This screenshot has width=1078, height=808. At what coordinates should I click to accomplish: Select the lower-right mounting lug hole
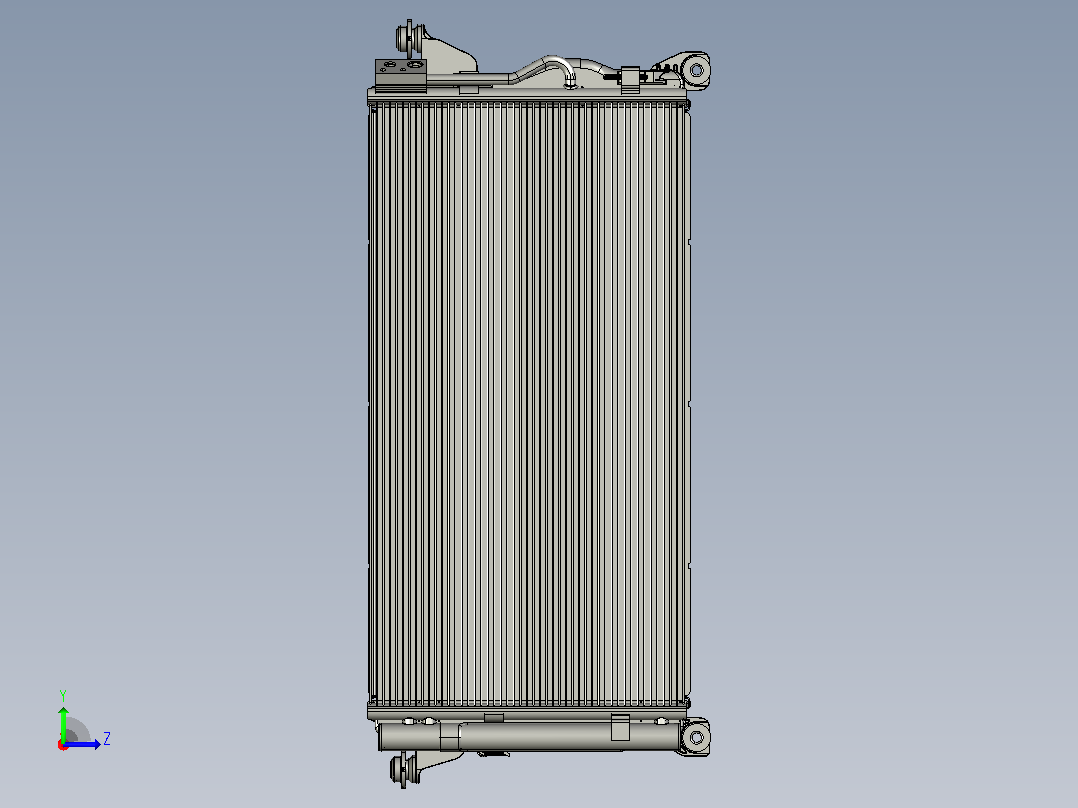click(696, 738)
